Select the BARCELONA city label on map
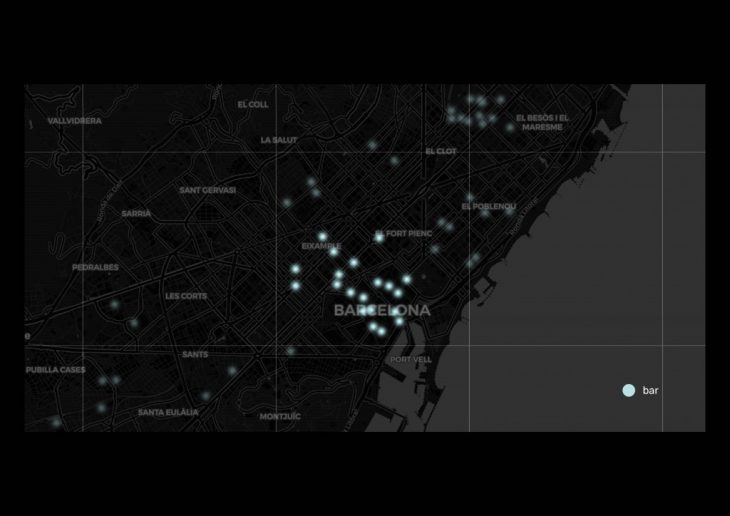Image resolution: width=730 pixels, height=516 pixels. [x=382, y=311]
